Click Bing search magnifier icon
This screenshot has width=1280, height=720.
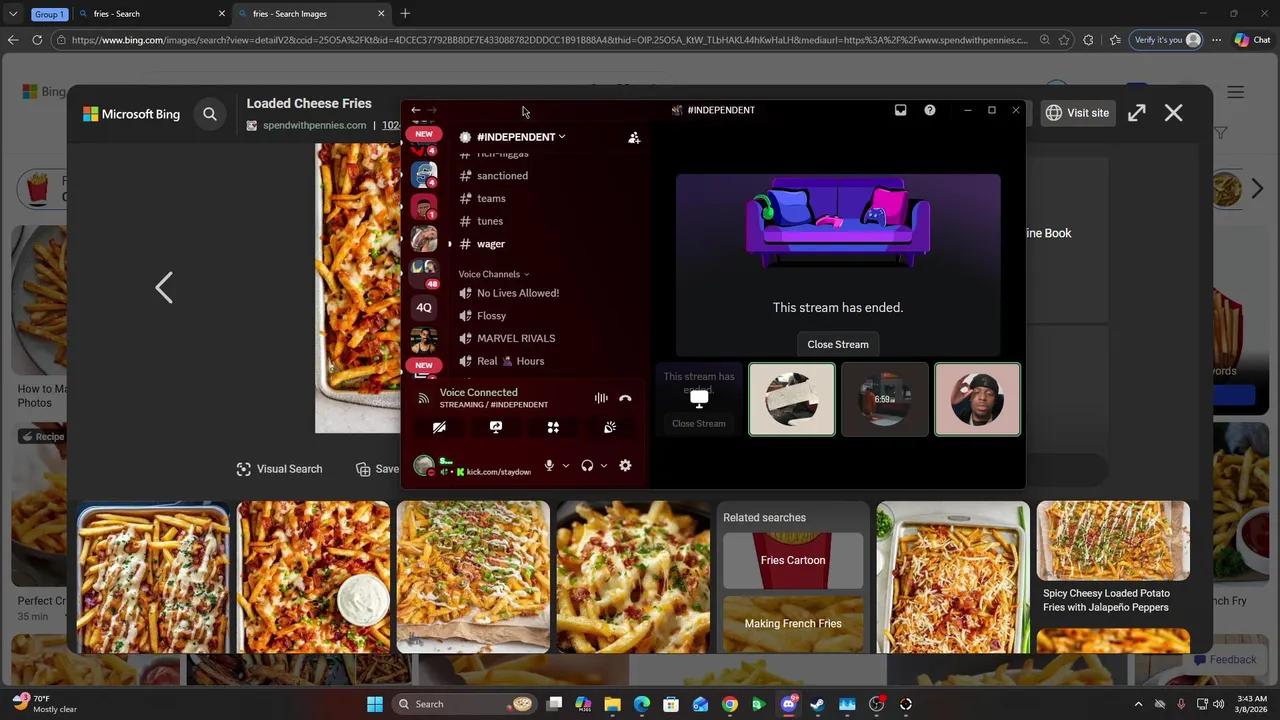click(210, 114)
